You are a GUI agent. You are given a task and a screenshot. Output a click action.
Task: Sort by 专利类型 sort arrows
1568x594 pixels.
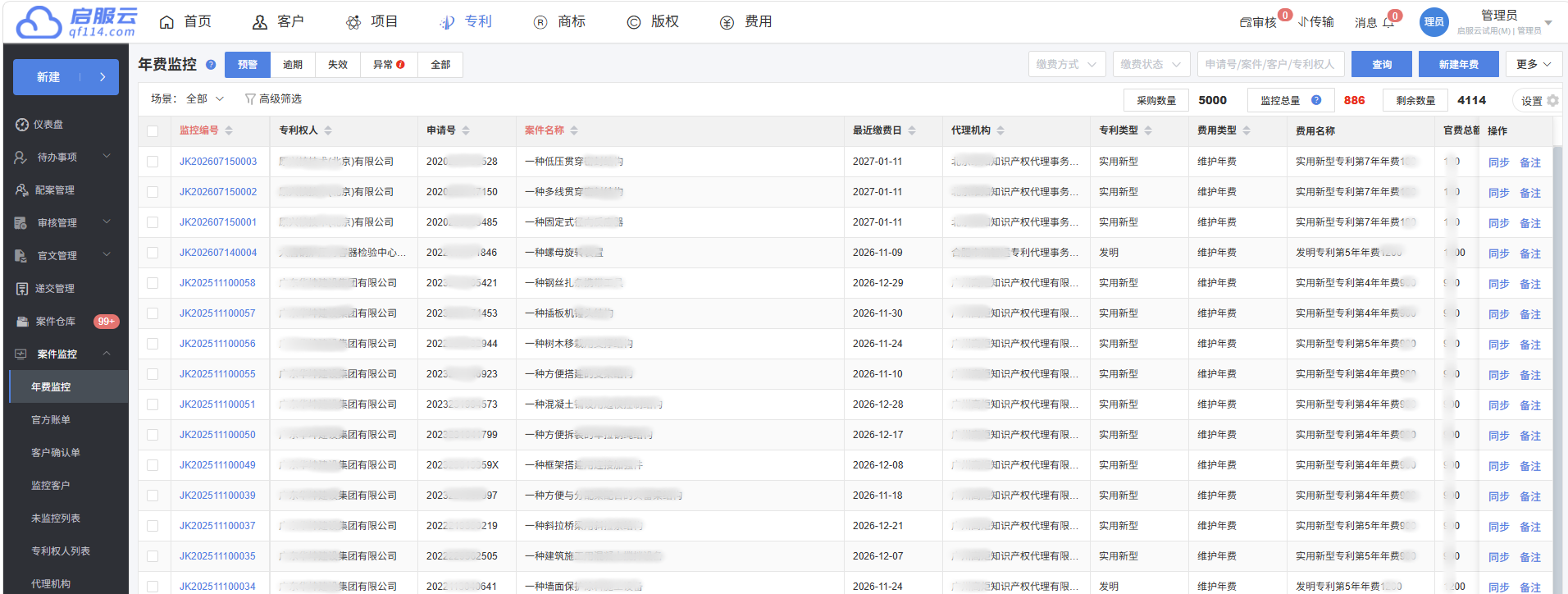[1148, 130]
